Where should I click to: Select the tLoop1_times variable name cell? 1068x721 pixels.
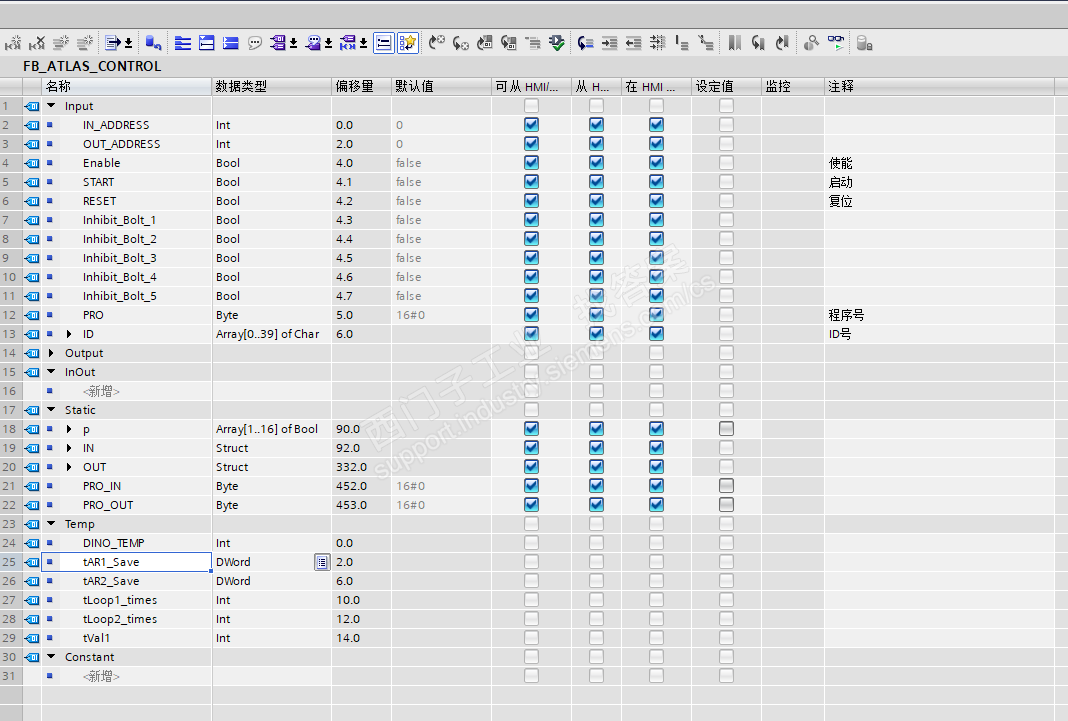point(120,600)
